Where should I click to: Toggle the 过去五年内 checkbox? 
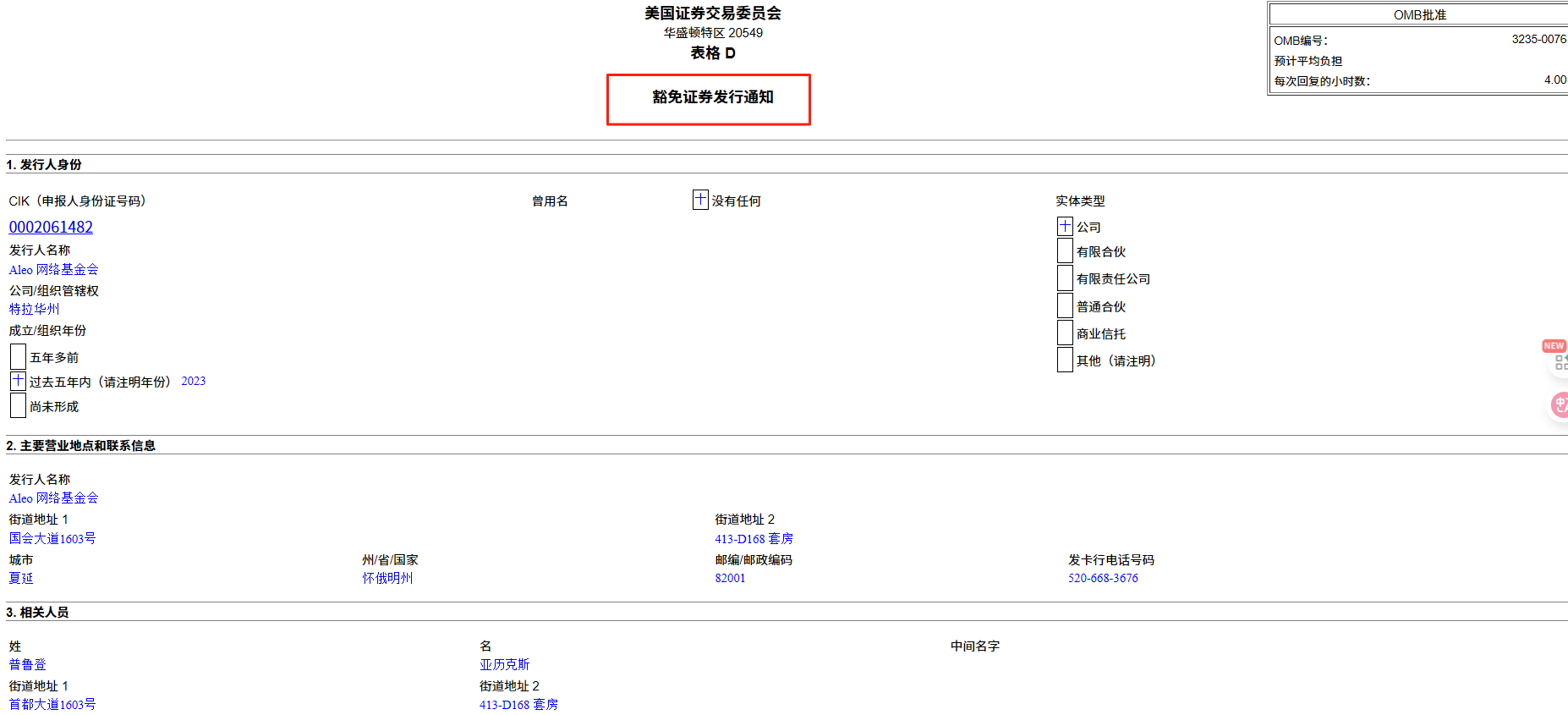[x=18, y=381]
